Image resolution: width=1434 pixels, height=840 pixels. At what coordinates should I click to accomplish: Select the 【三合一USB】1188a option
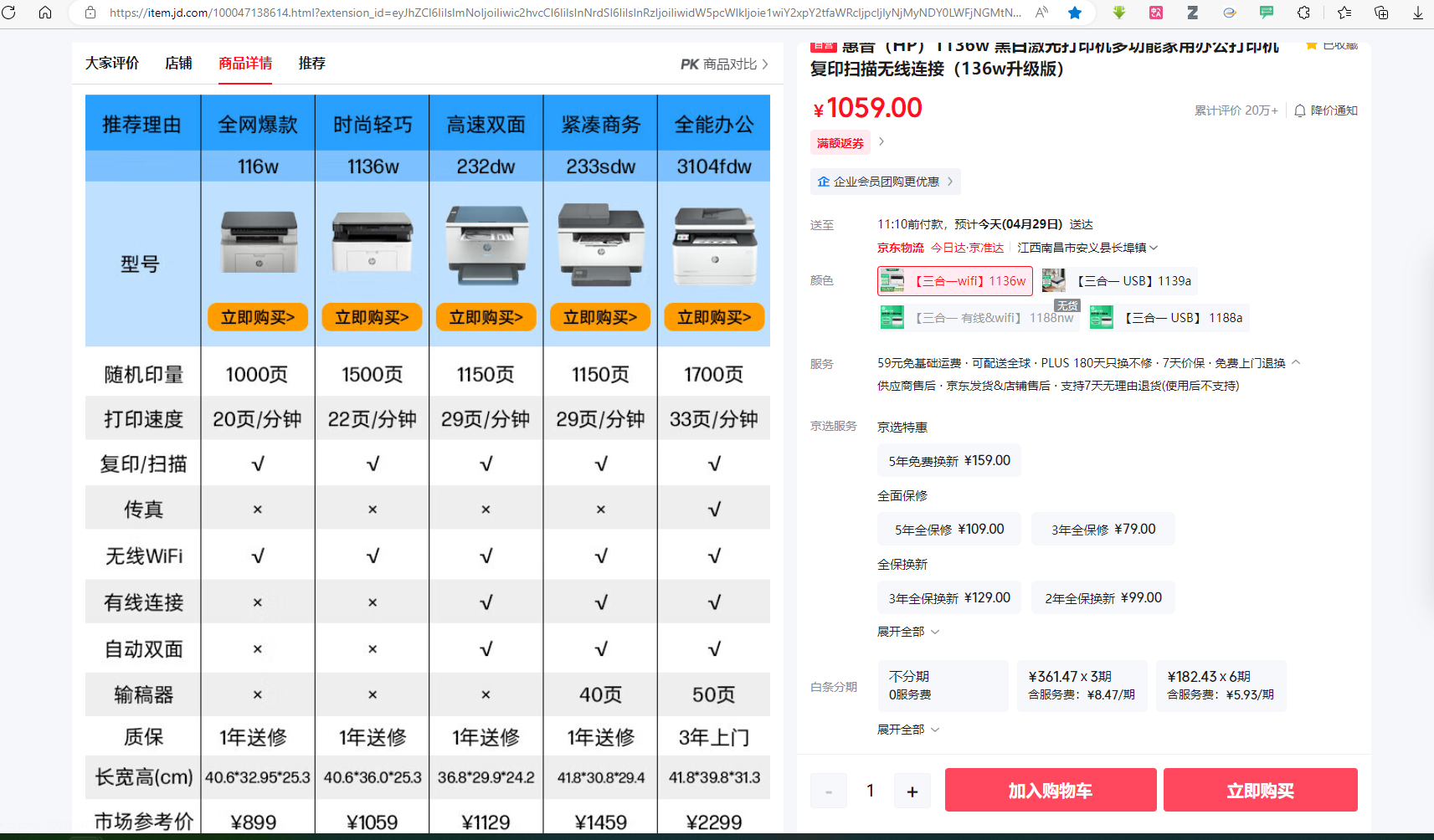(x=1168, y=318)
